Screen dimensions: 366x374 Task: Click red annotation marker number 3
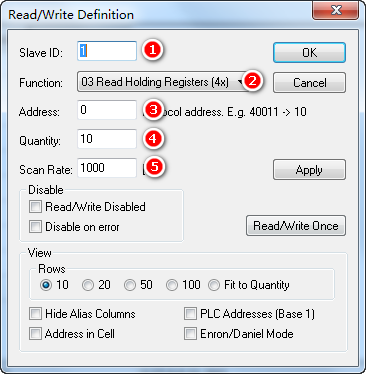[x=153, y=110]
